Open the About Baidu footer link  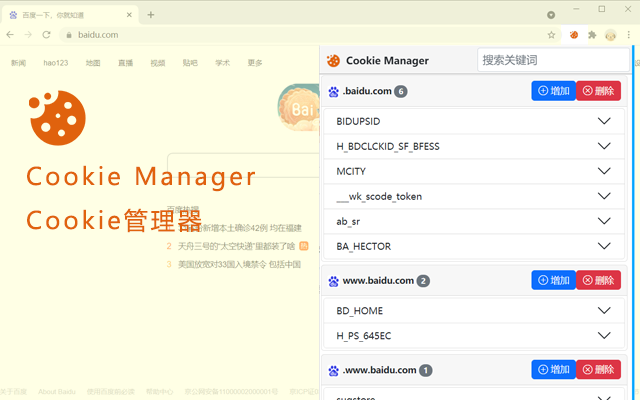tap(57, 392)
